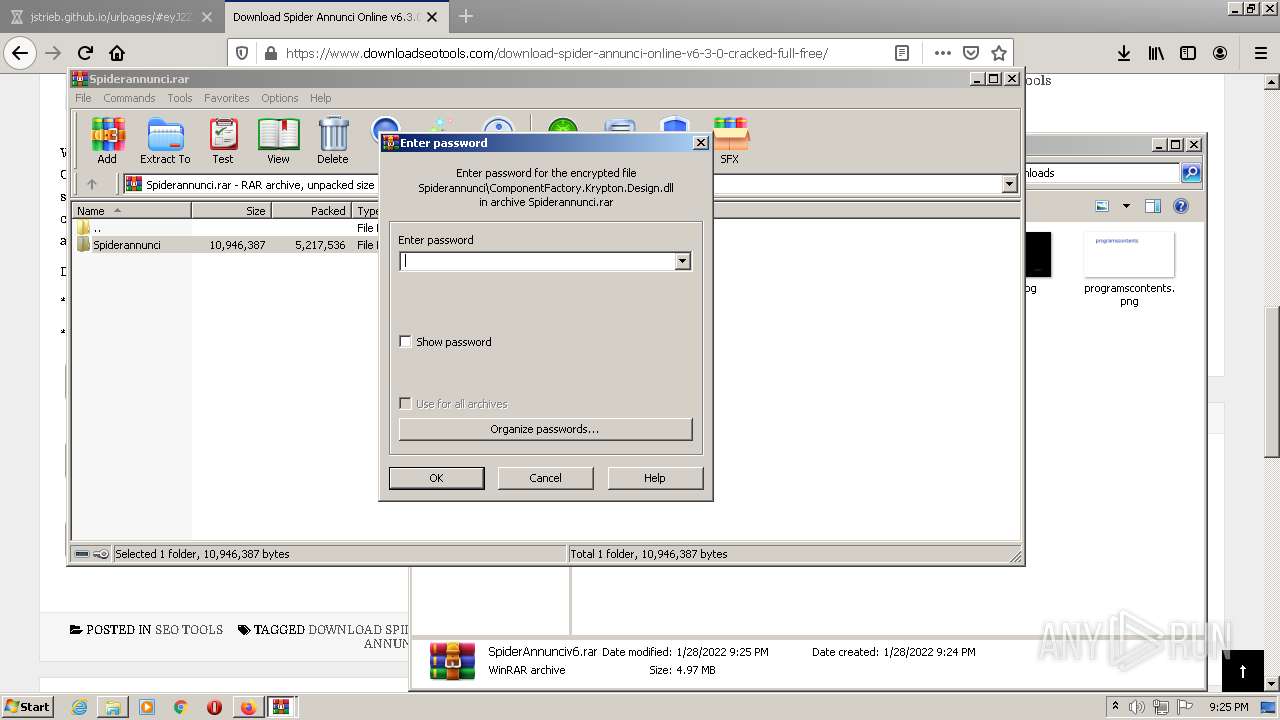
Task: Close the Enter password dialog
Action: [x=701, y=143]
